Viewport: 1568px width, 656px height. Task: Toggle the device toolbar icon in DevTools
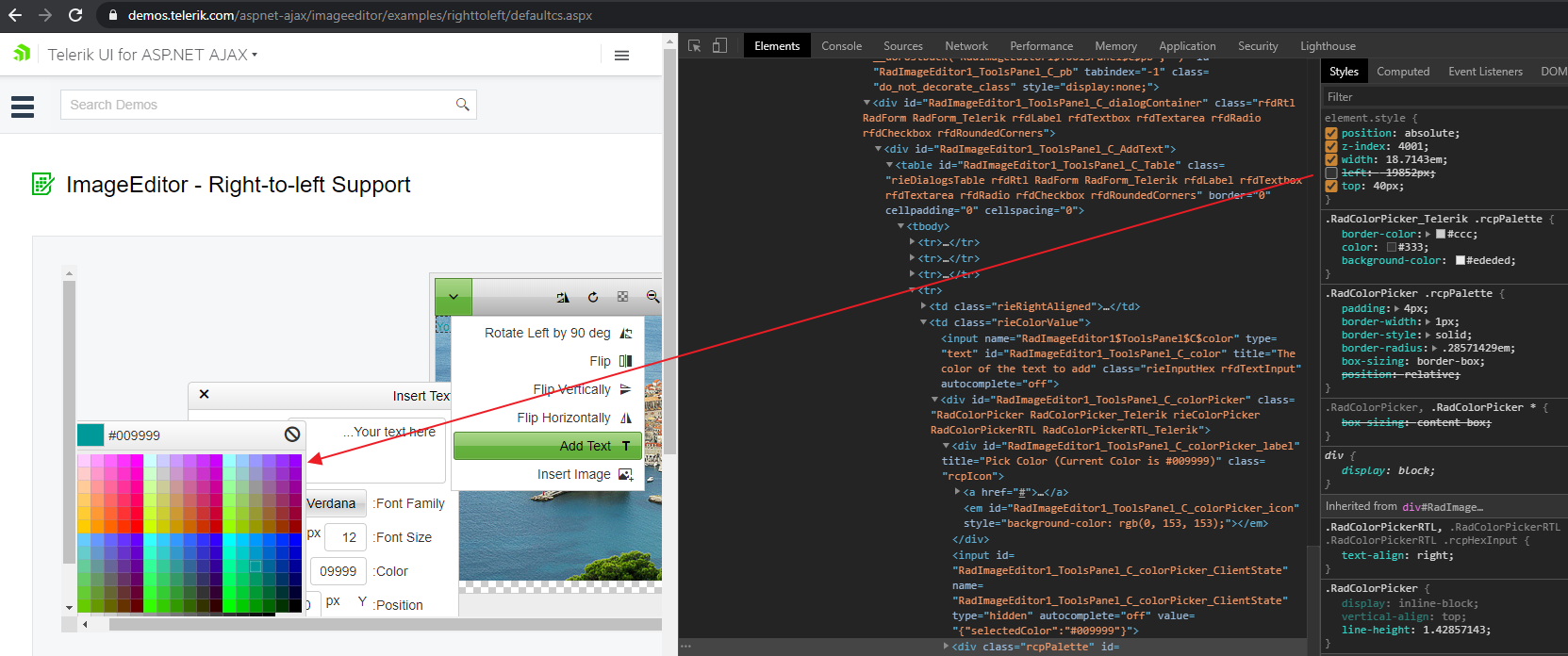pos(719,45)
